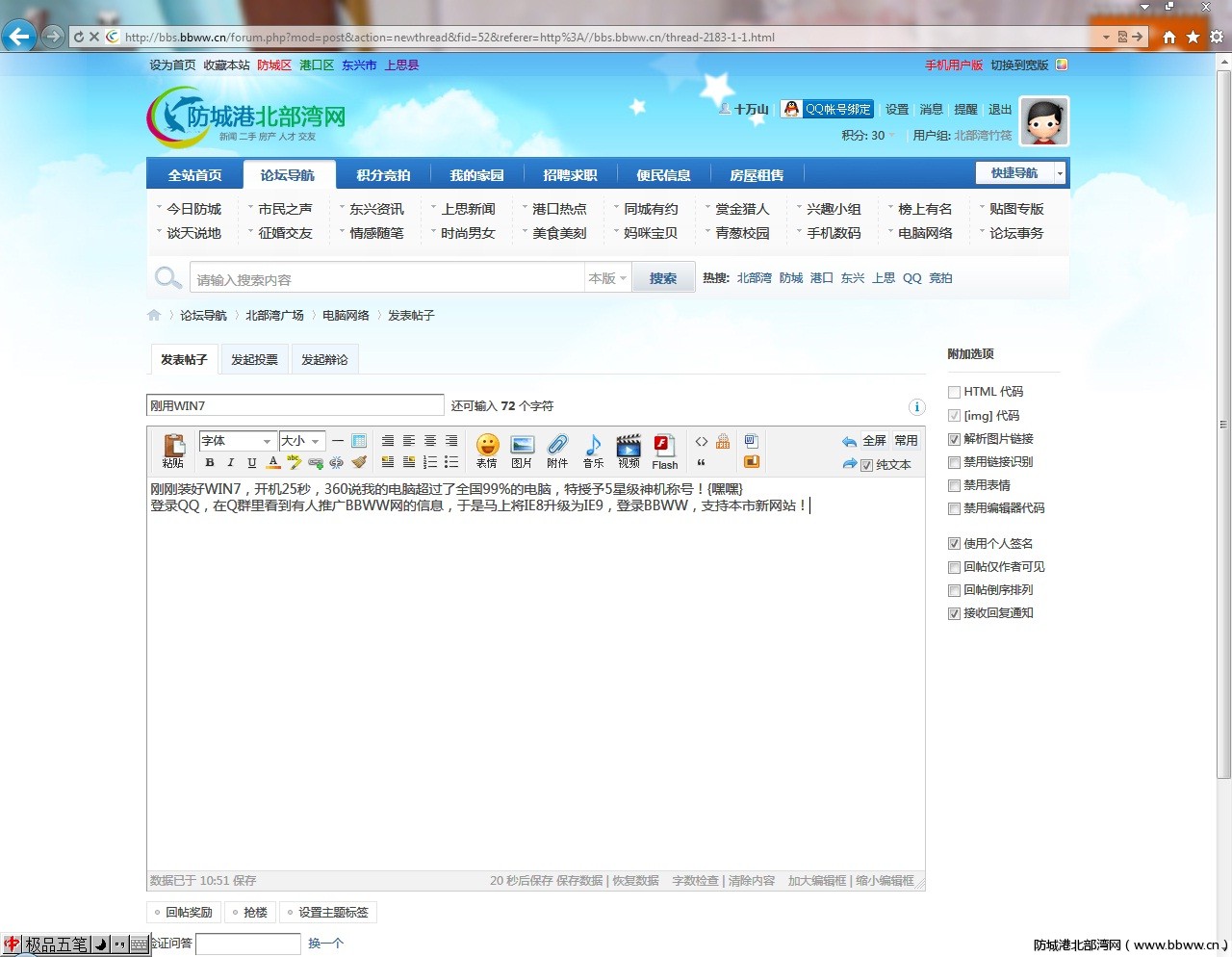Insert an image with 图片 icon

(522, 447)
